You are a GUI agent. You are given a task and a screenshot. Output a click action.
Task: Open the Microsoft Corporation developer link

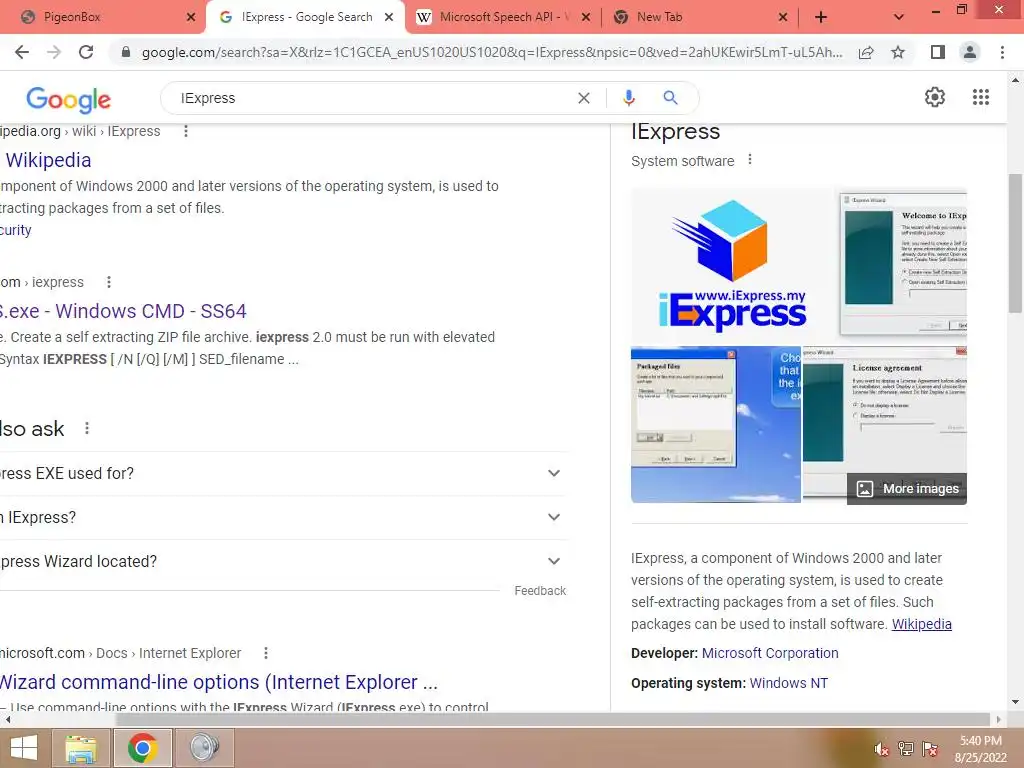pyautogui.click(x=770, y=653)
